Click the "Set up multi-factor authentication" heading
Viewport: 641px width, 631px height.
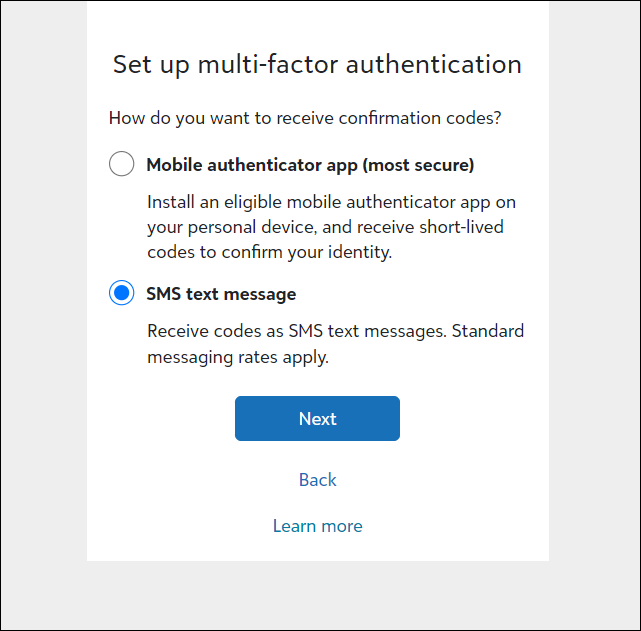click(x=317, y=65)
